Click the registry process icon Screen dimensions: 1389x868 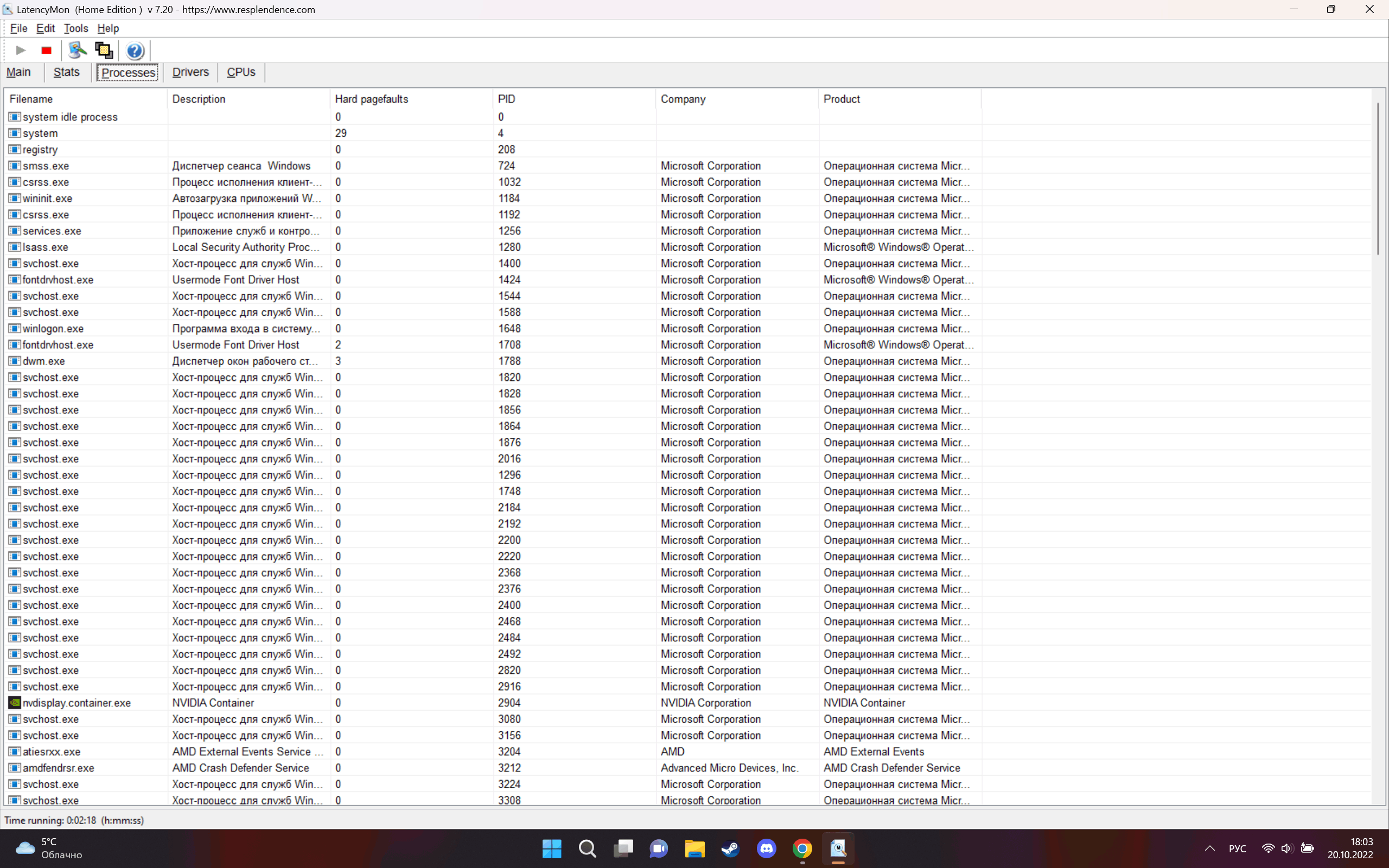14,149
